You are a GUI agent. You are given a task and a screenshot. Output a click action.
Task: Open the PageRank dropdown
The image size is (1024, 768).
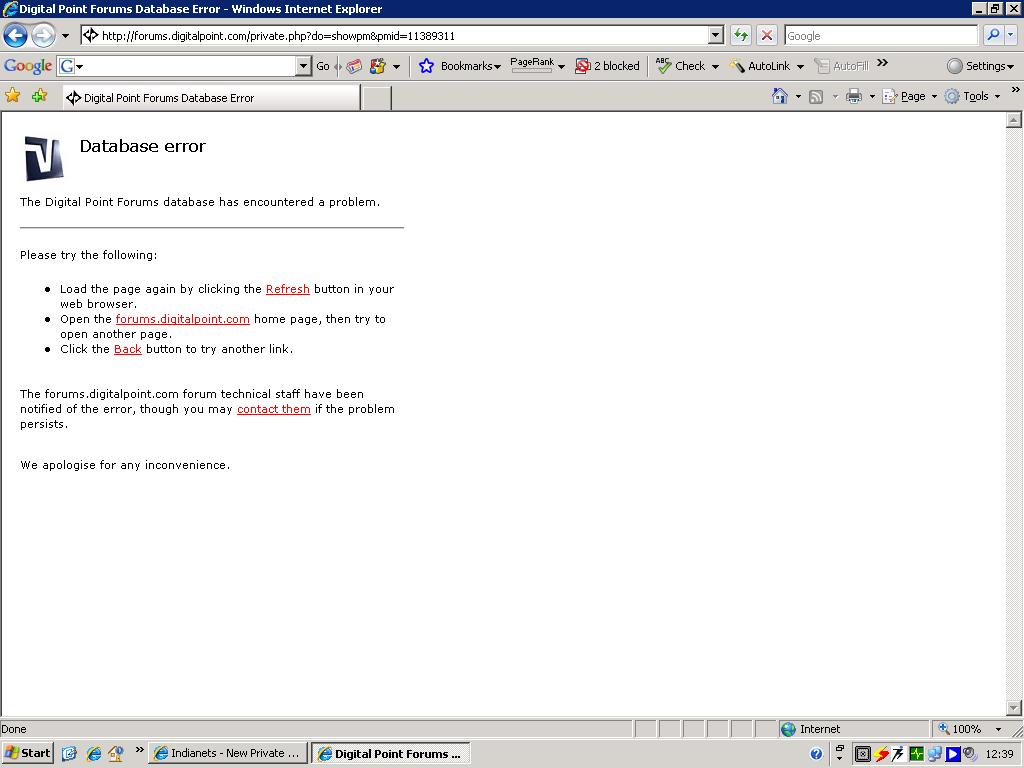click(562, 67)
